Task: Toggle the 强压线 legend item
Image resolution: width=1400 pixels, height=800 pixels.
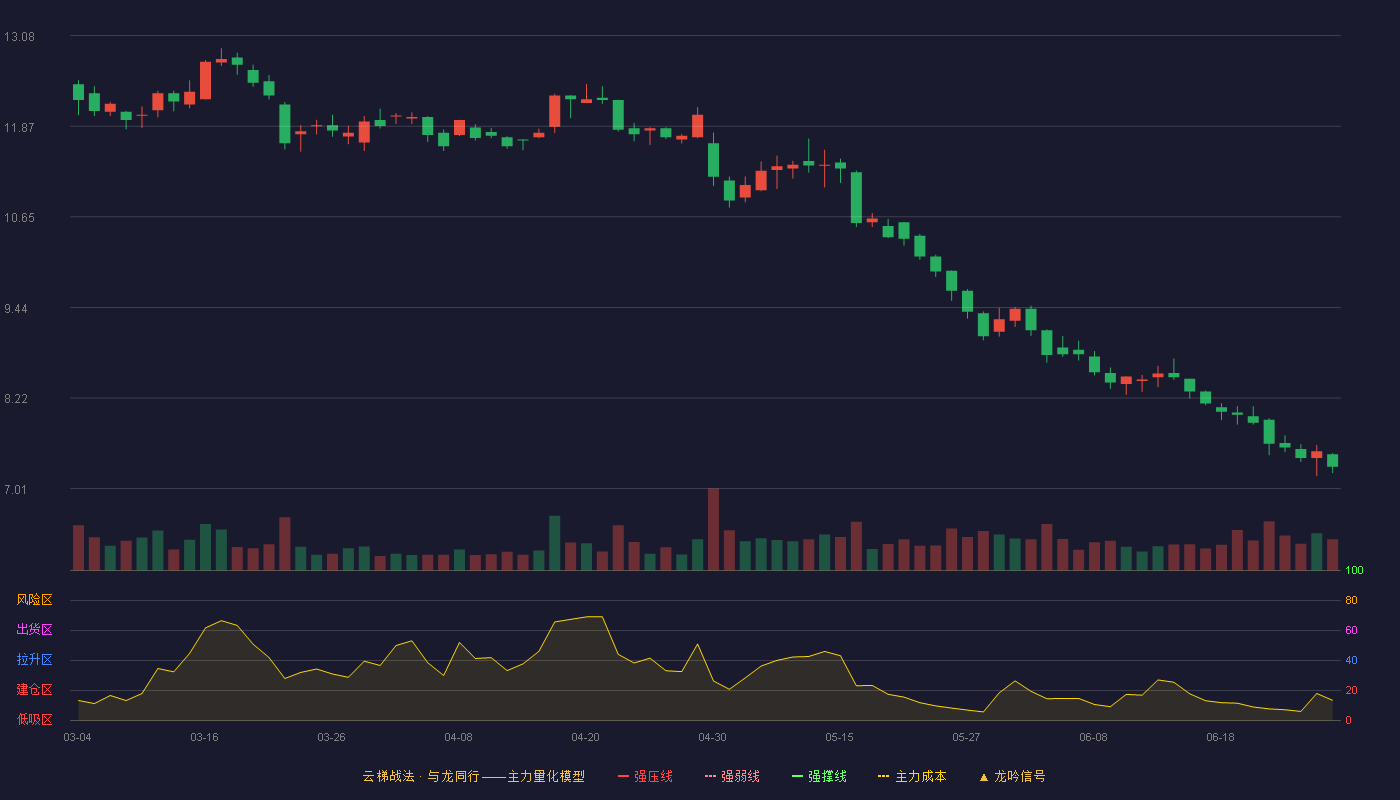Action: point(645,776)
